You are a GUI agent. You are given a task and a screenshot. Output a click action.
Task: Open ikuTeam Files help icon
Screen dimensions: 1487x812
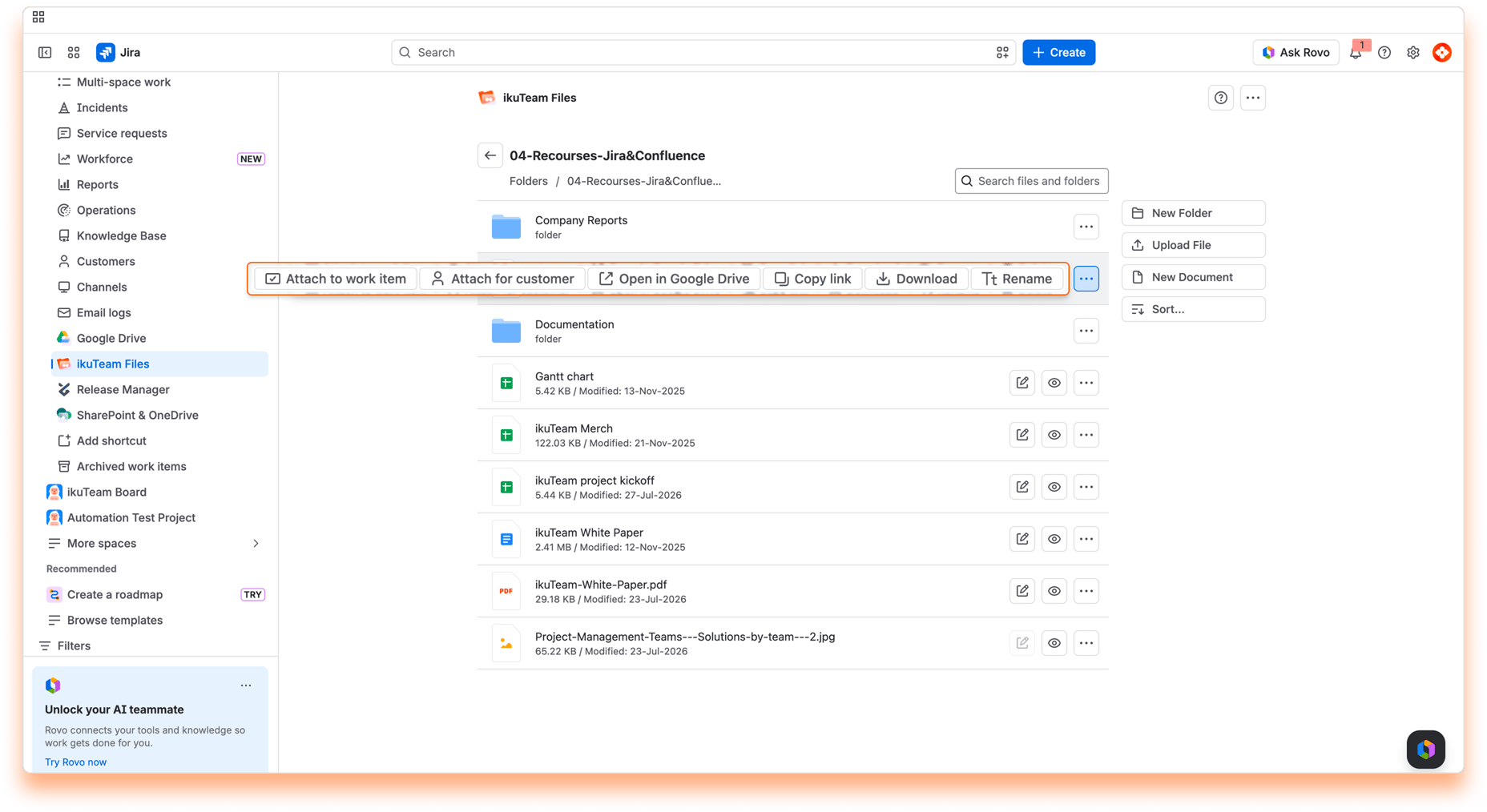click(x=1221, y=98)
